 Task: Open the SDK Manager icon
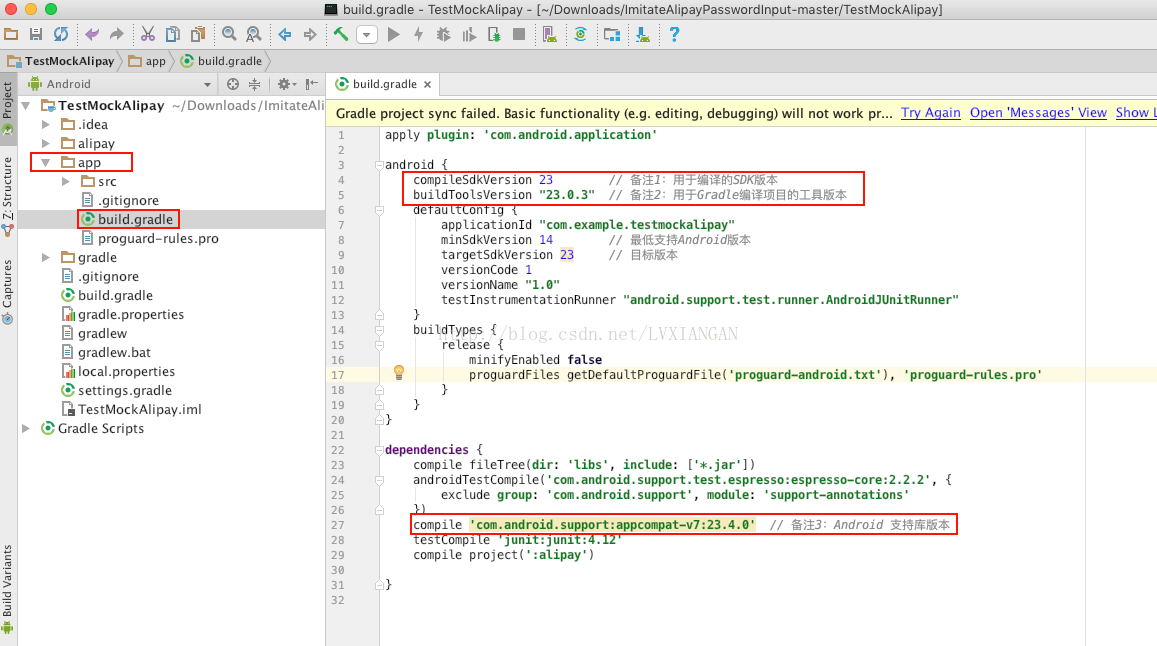(643, 34)
